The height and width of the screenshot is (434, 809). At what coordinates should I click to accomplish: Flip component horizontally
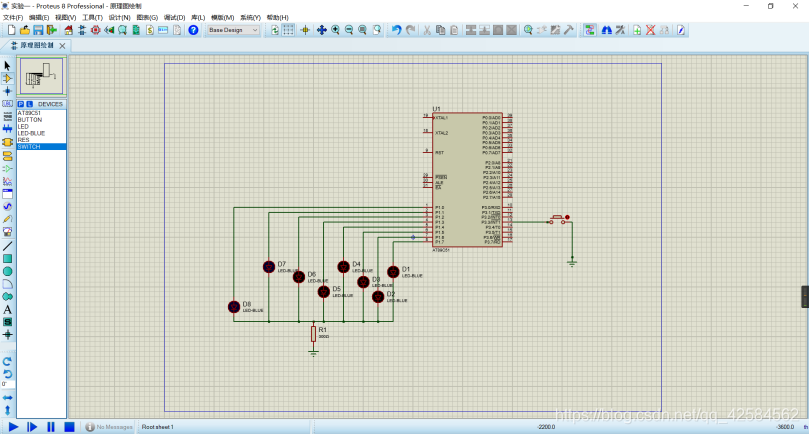[x=7, y=397]
